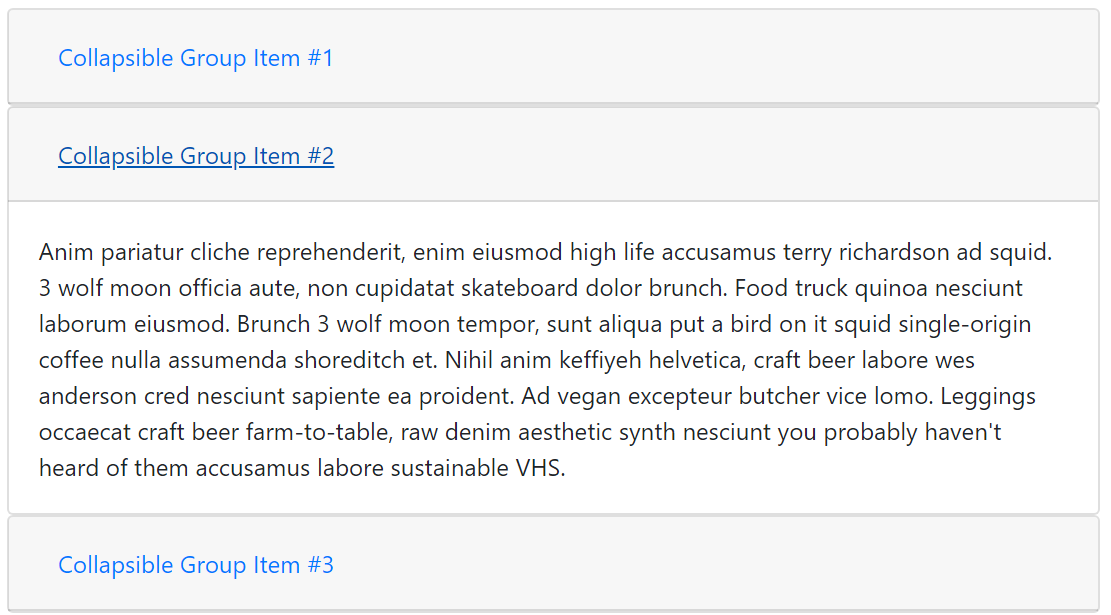Collapse Collapsible Group Item #2 link

coord(195,156)
